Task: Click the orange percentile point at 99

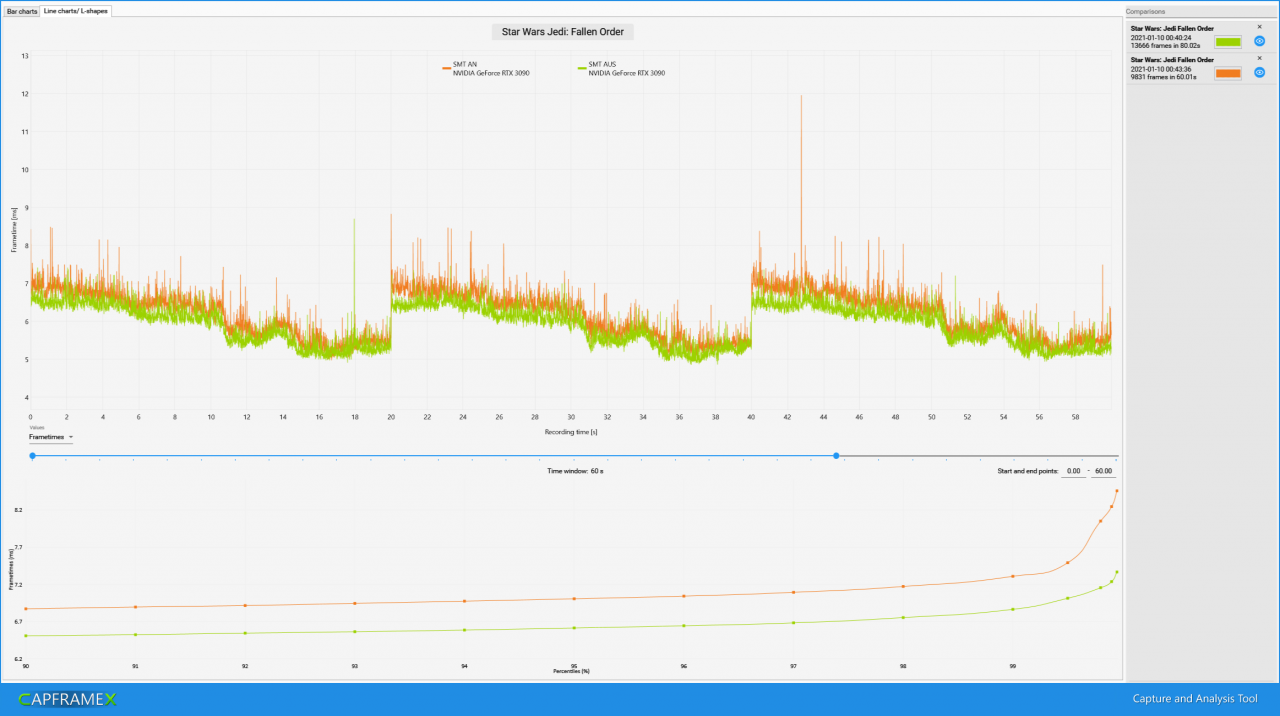Action: point(1013,576)
